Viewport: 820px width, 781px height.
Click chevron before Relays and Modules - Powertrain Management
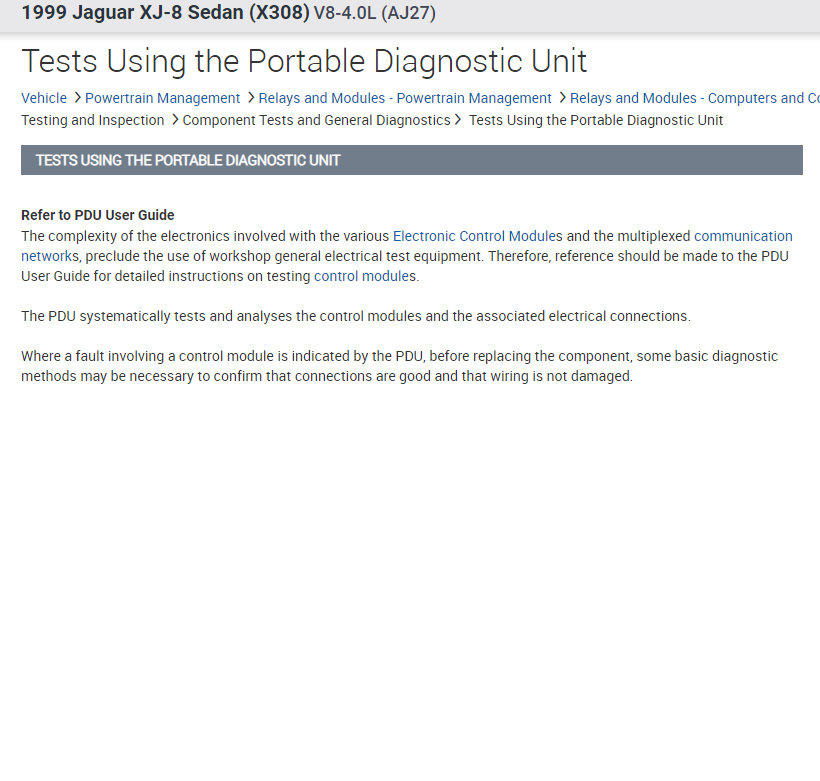click(250, 98)
